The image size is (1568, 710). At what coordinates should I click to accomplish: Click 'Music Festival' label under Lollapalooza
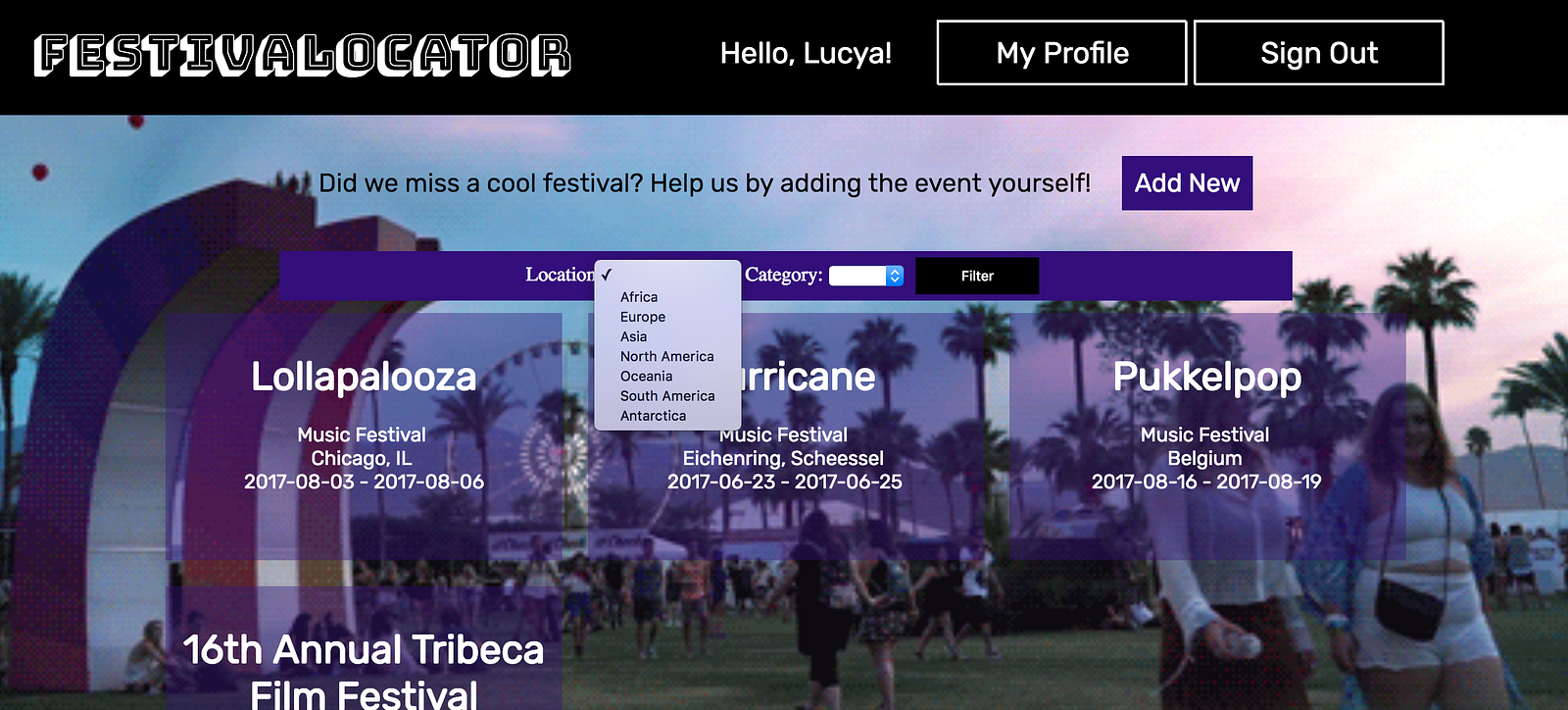362,435
